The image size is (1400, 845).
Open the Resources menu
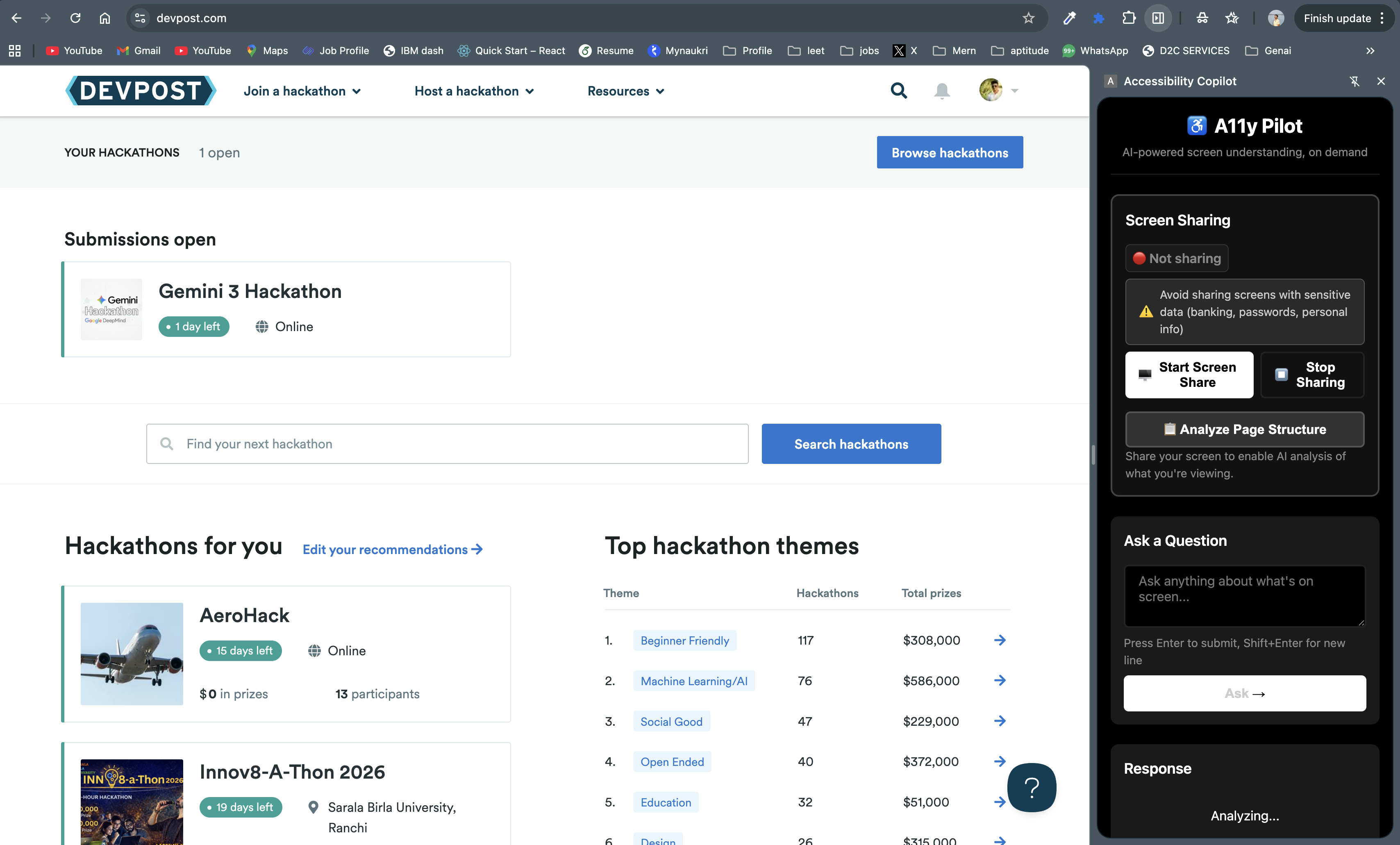tap(625, 91)
